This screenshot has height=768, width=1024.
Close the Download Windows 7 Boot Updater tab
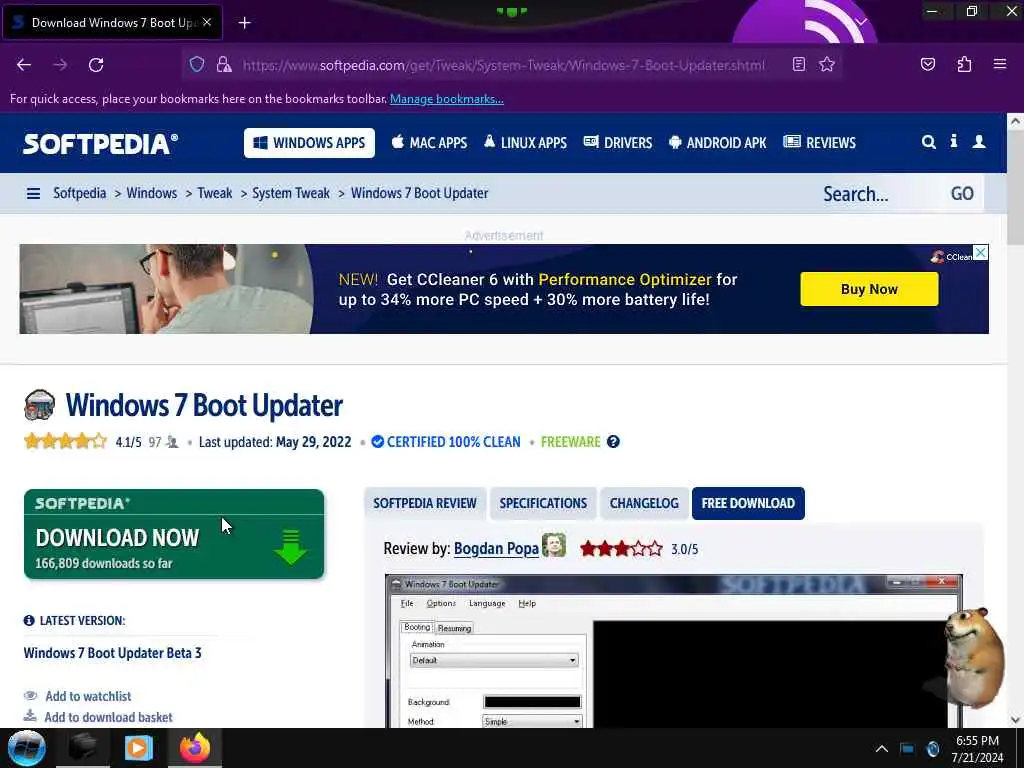(x=207, y=22)
